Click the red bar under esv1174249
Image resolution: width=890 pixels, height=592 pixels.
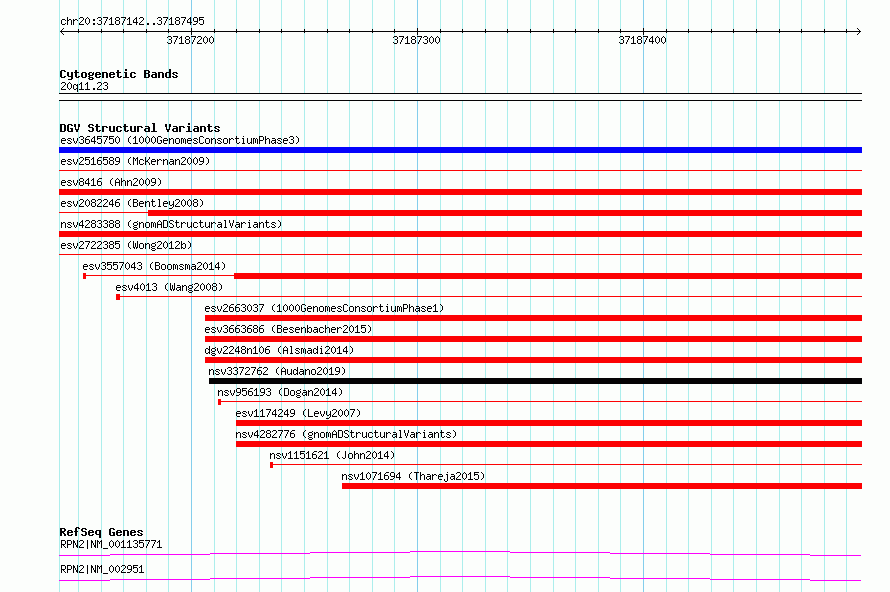tap(549, 423)
